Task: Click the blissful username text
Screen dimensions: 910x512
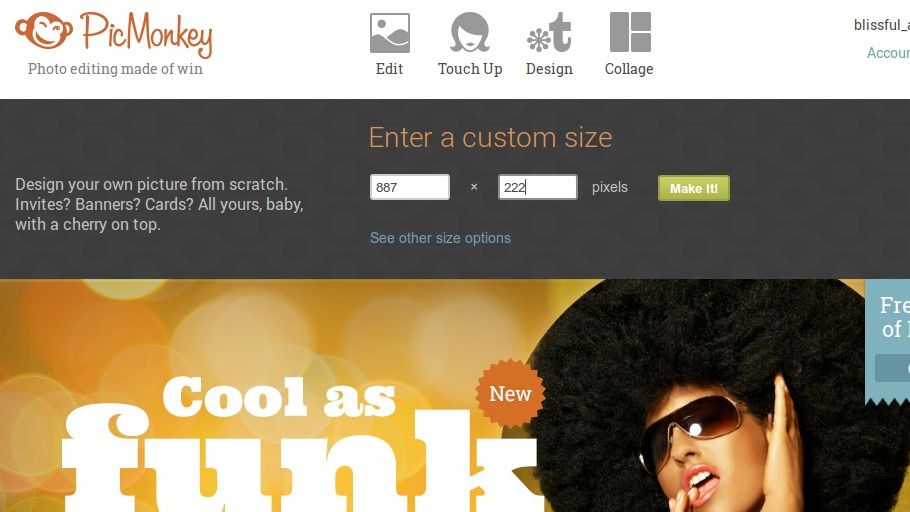Action: coord(882,25)
